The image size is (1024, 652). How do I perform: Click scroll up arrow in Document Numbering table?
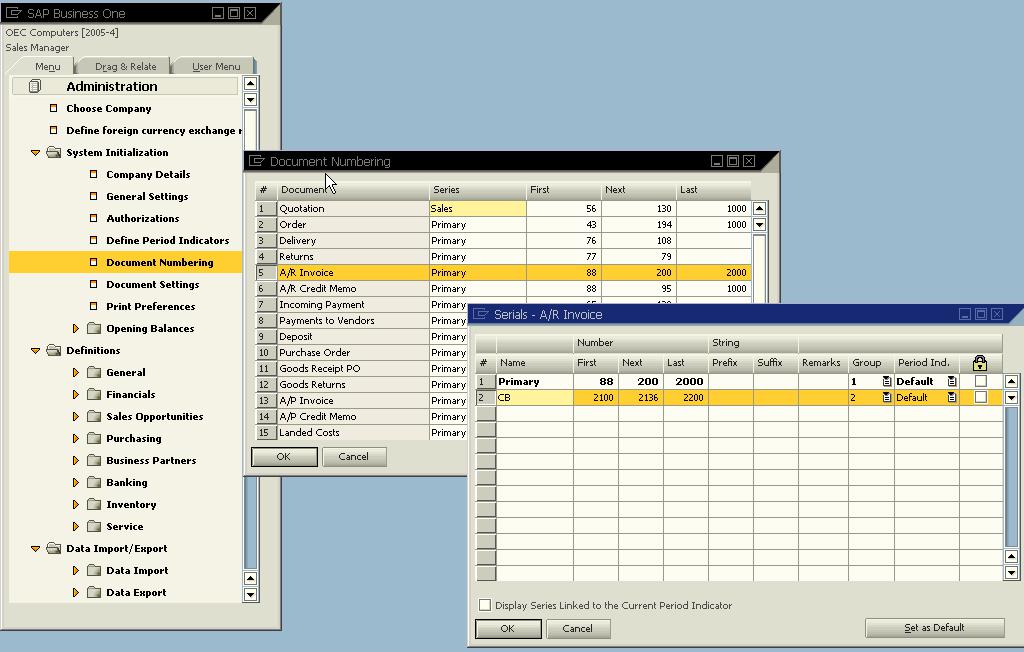tap(759, 208)
